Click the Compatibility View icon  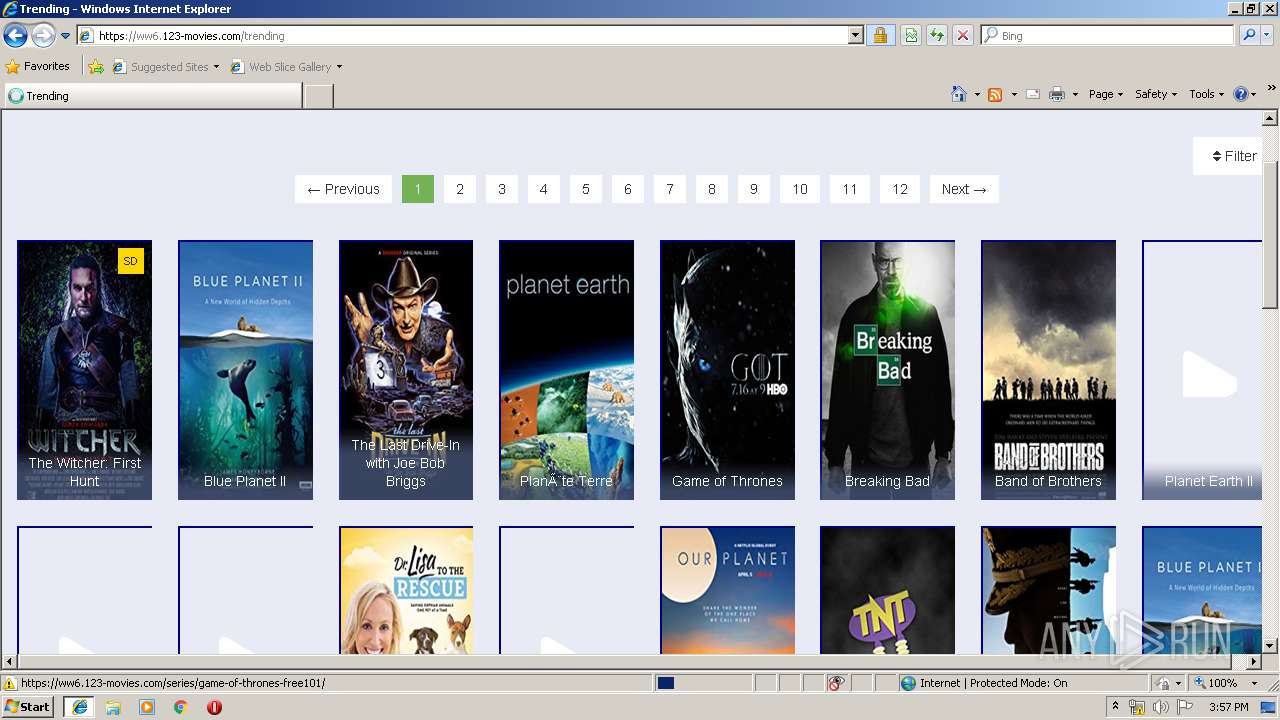tap(911, 35)
